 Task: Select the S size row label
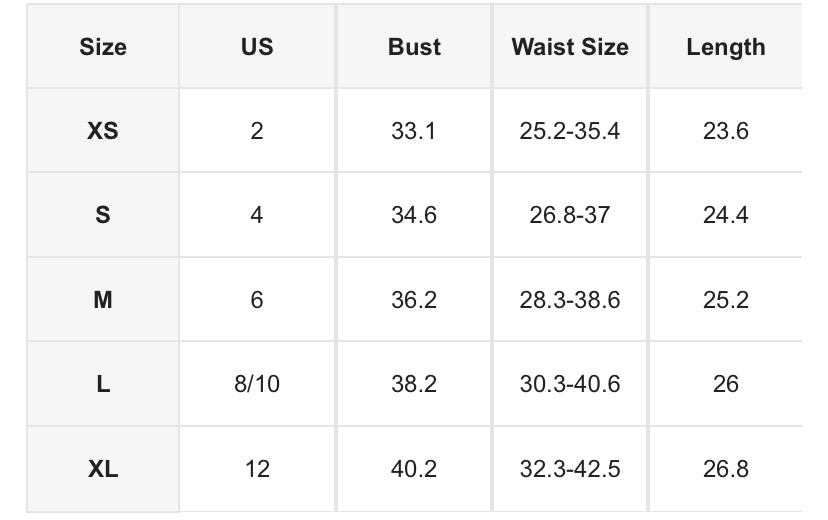coord(103,215)
